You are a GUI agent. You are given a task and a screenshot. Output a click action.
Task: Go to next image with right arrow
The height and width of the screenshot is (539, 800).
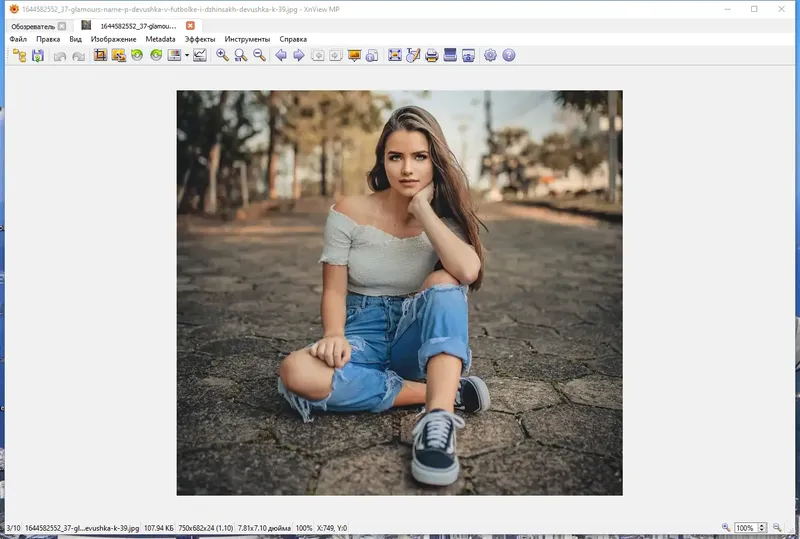coord(298,56)
